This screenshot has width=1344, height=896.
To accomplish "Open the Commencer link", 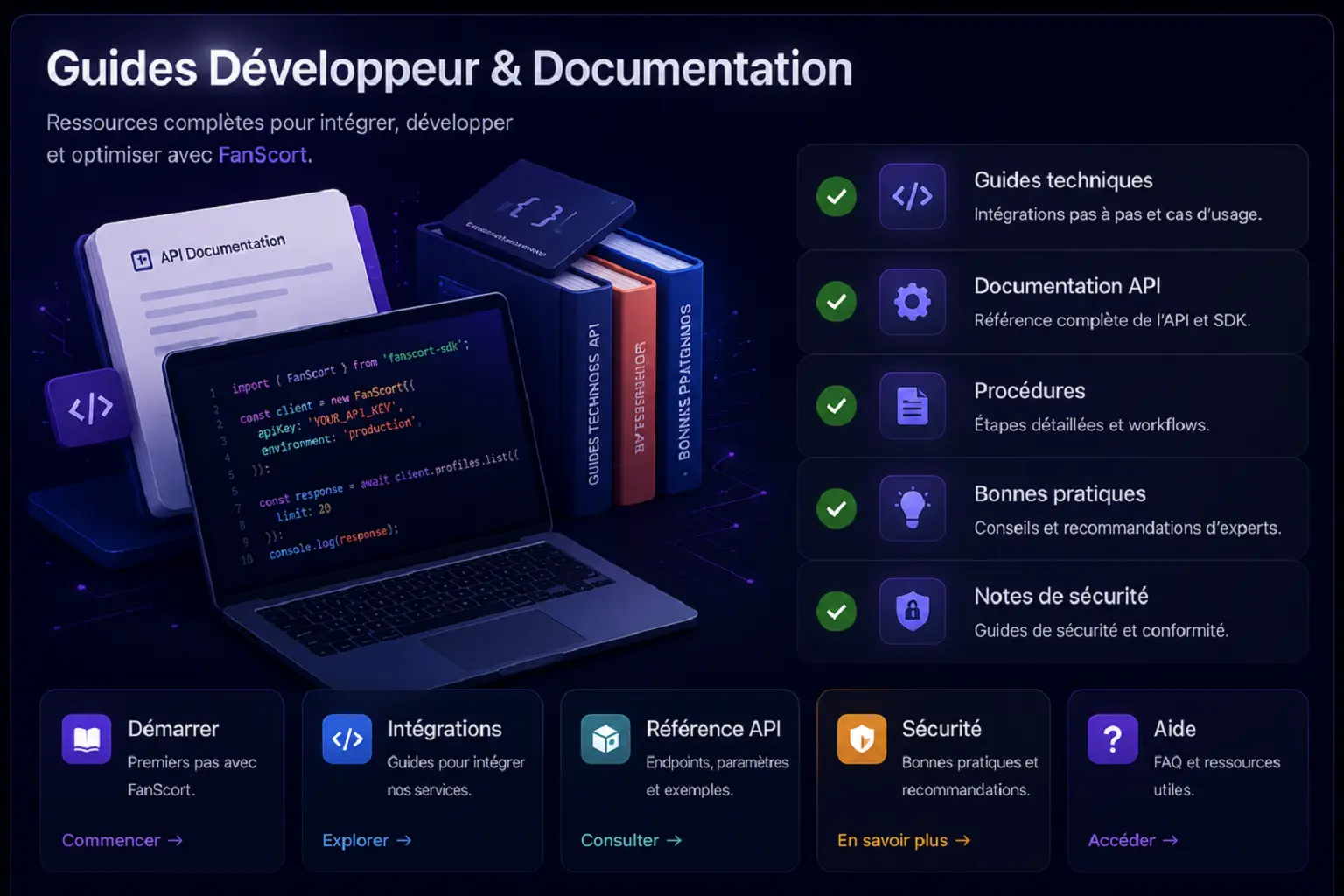I will click(122, 840).
